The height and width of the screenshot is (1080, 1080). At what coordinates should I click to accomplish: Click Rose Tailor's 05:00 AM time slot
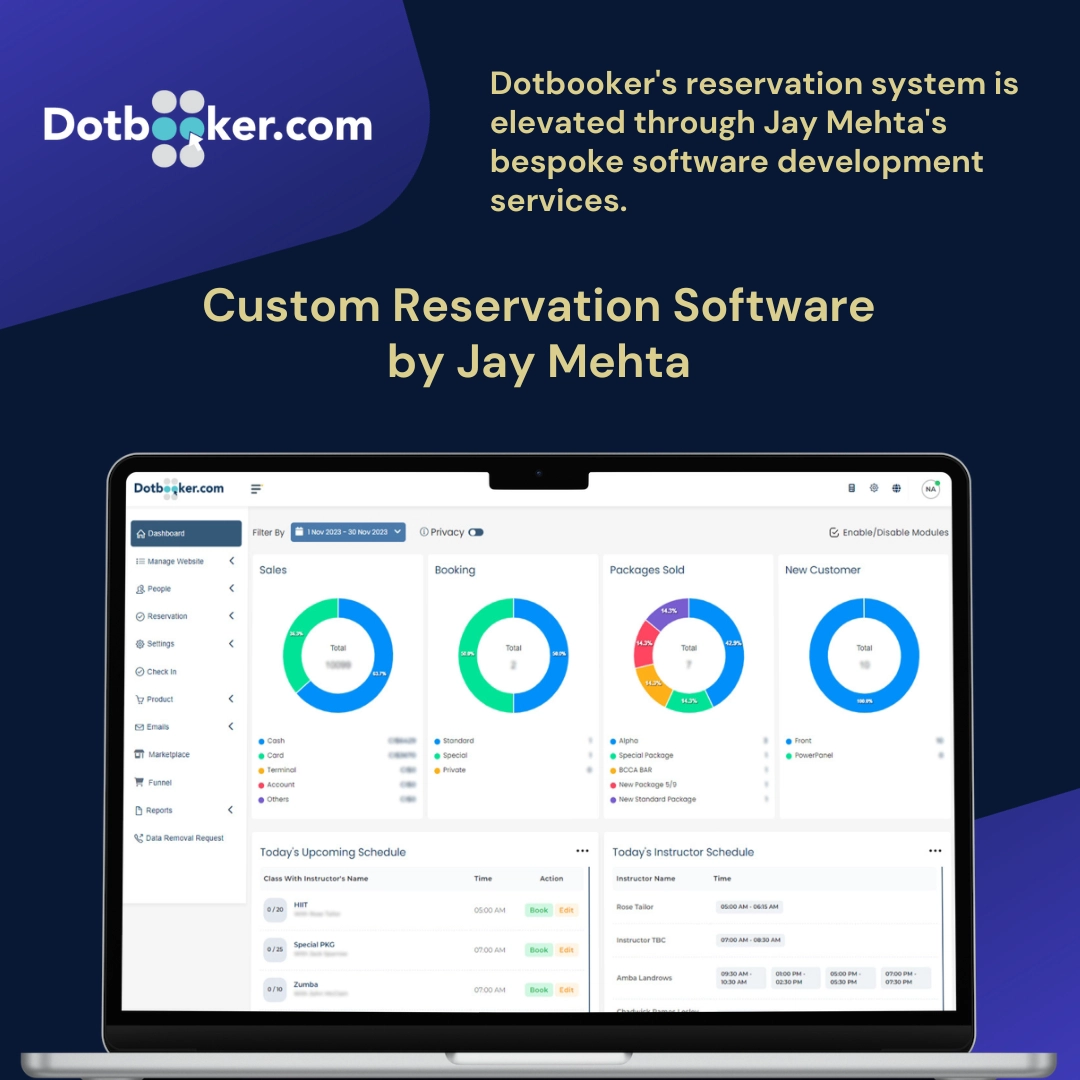[748, 907]
